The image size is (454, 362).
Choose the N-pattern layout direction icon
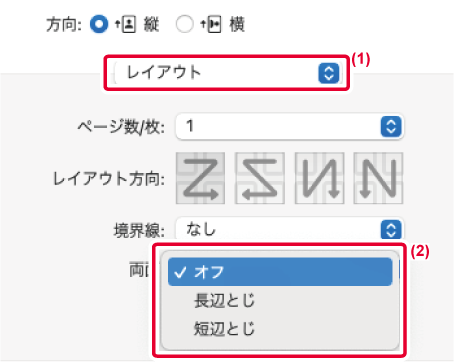click(378, 178)
